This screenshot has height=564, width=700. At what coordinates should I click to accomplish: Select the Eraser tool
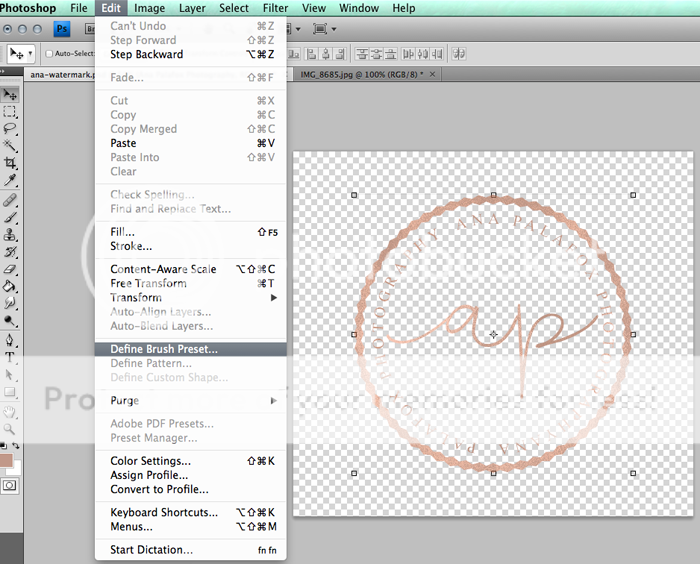coord(10,269)
